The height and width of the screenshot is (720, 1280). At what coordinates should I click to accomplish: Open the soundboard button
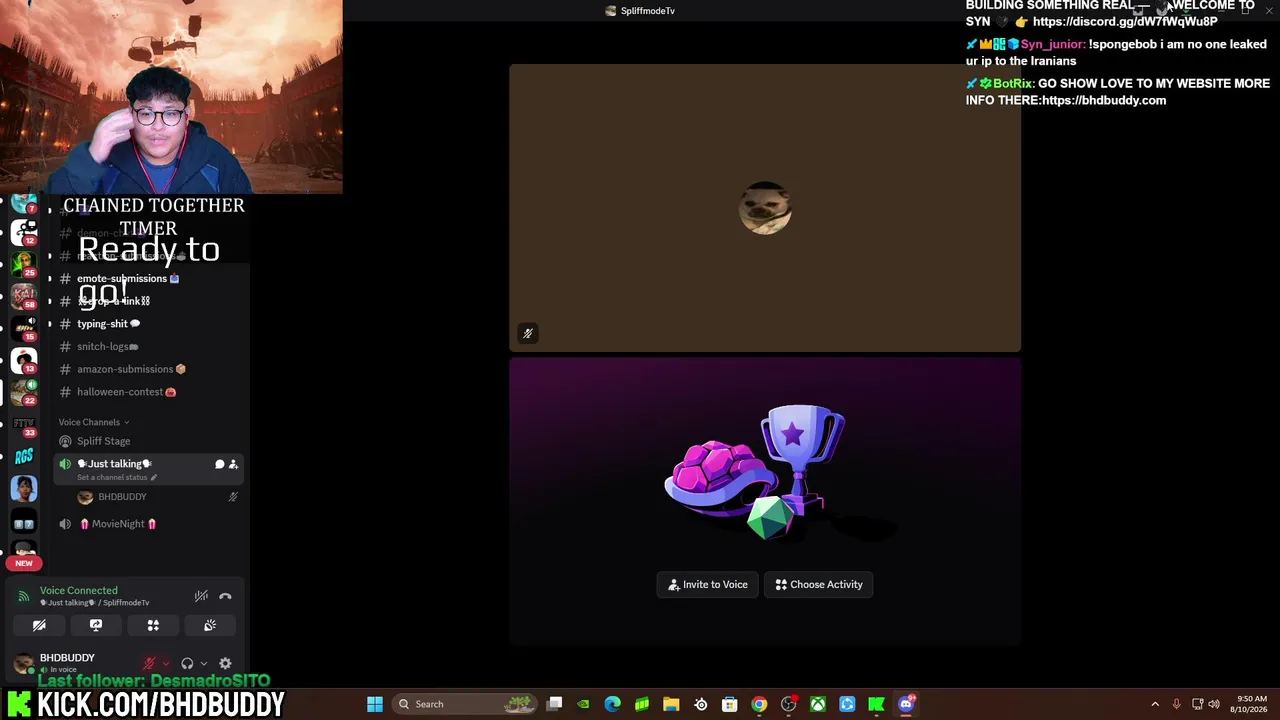point(210,625)
